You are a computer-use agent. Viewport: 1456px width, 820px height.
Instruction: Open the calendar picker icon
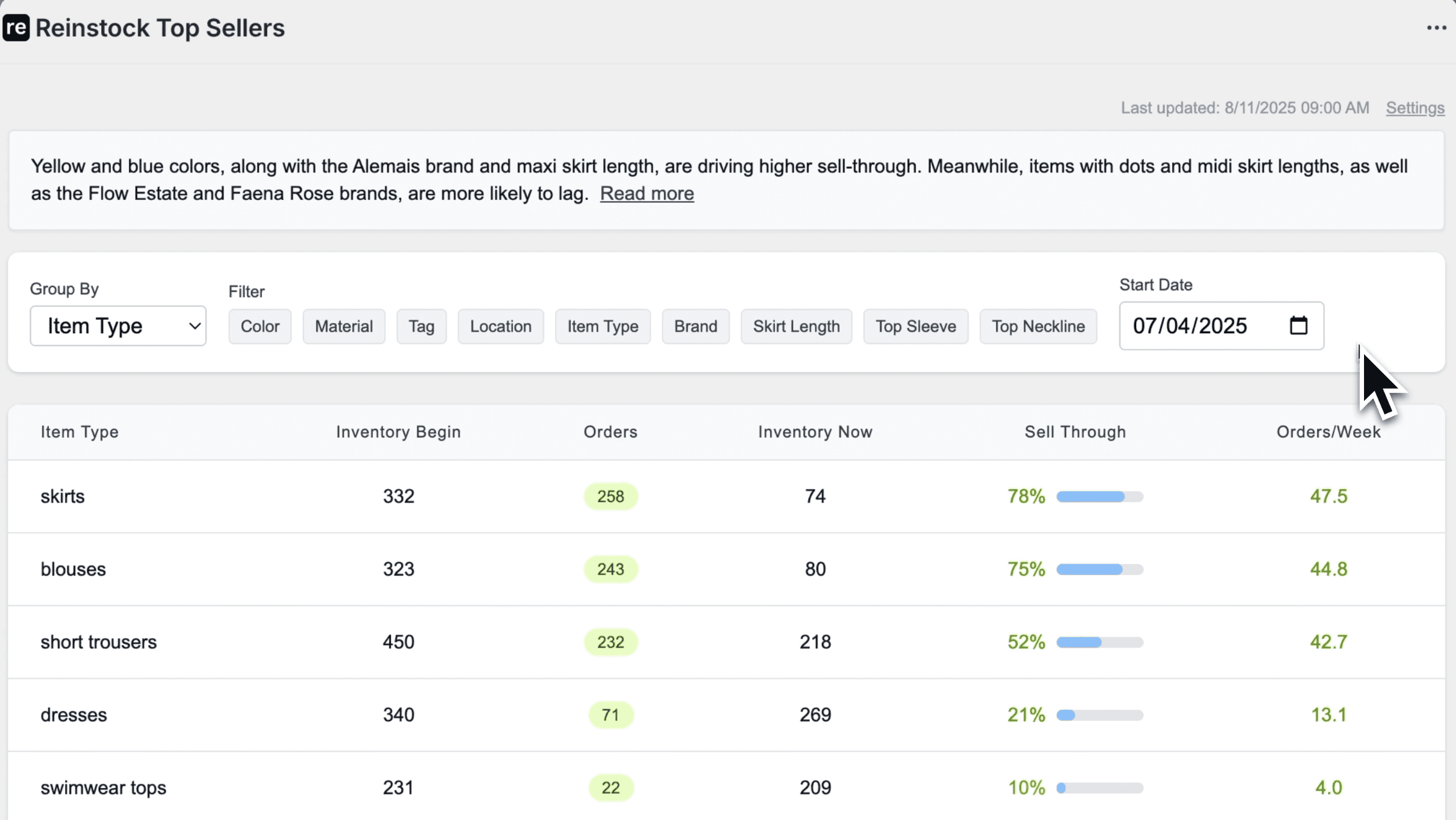click(x=1298, y=326)
